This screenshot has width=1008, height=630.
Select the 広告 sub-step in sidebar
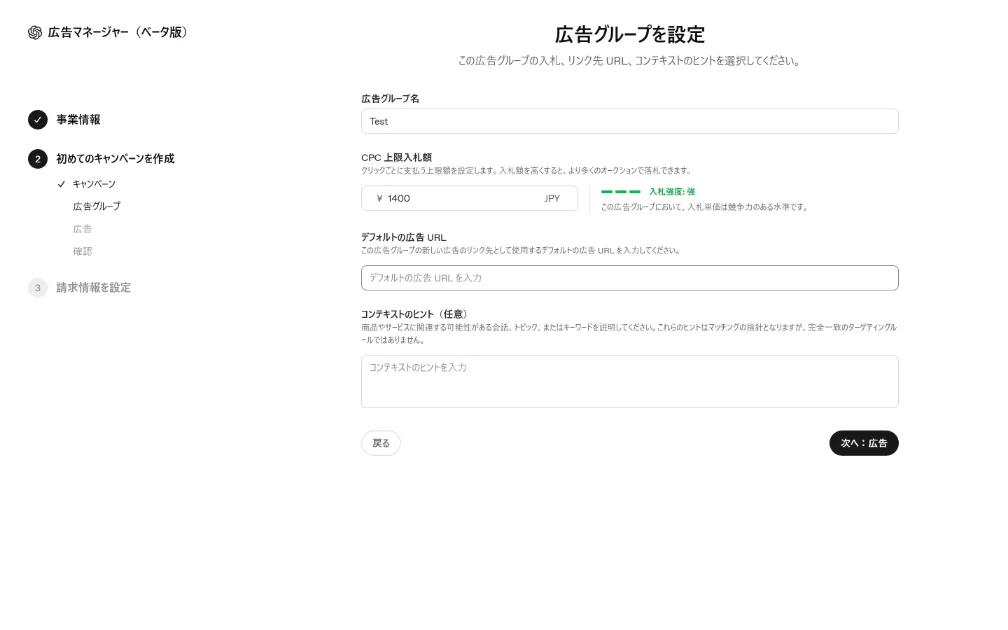[82, 229]
